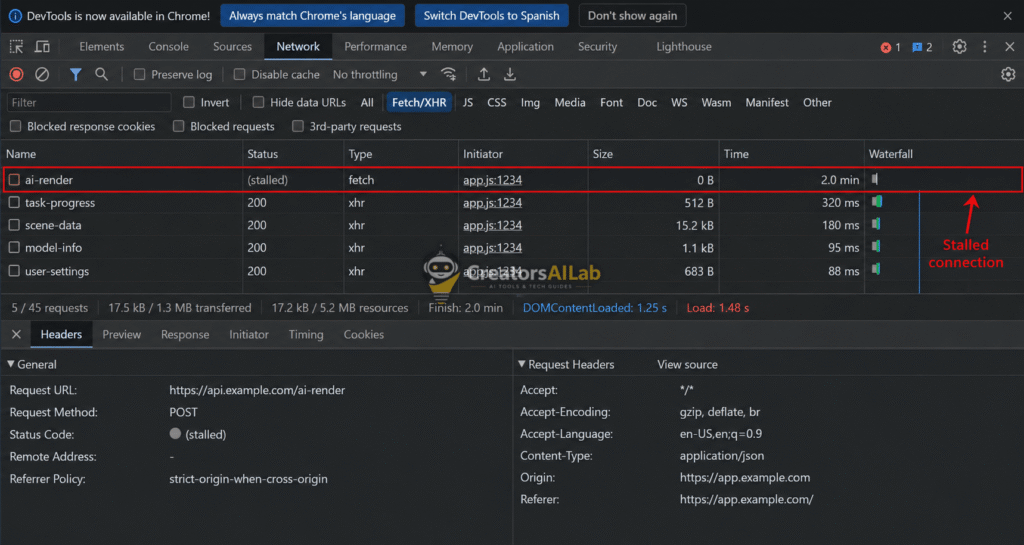Open the Performance panel tab

(376, 46)
